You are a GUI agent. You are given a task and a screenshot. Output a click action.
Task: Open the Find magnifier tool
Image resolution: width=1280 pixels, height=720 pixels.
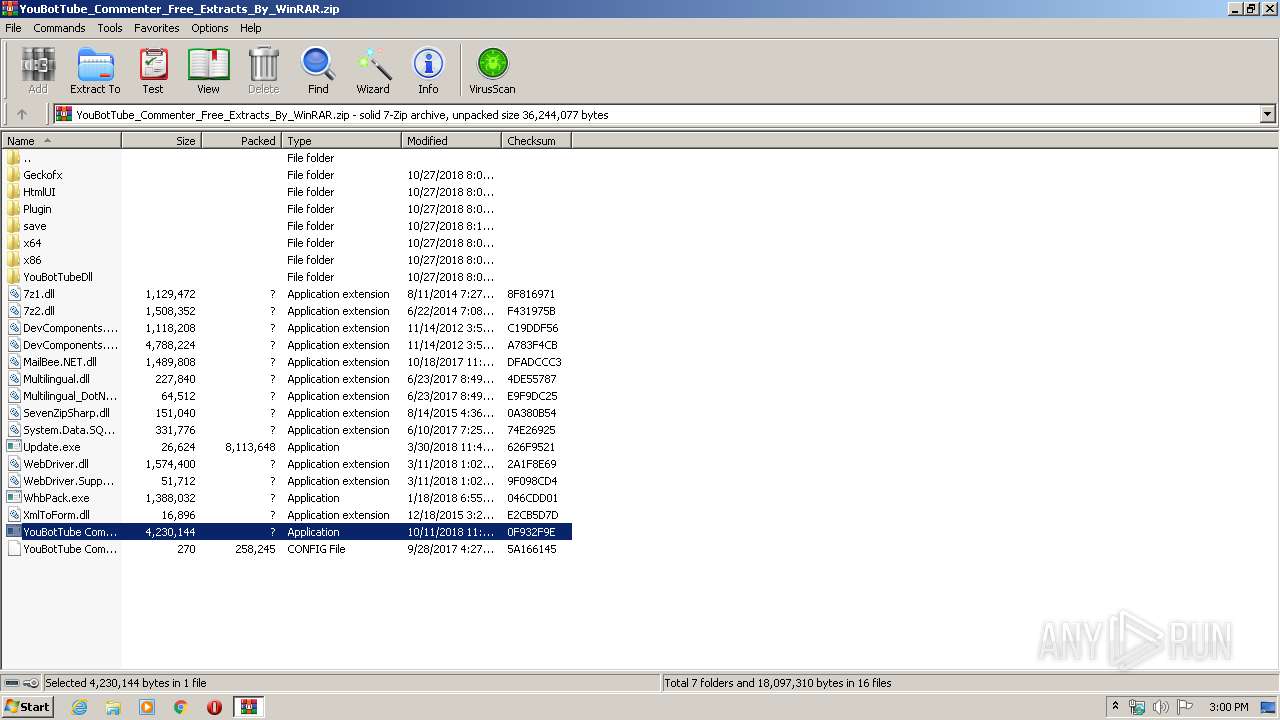pyautogui.click(x=318, y=71)
